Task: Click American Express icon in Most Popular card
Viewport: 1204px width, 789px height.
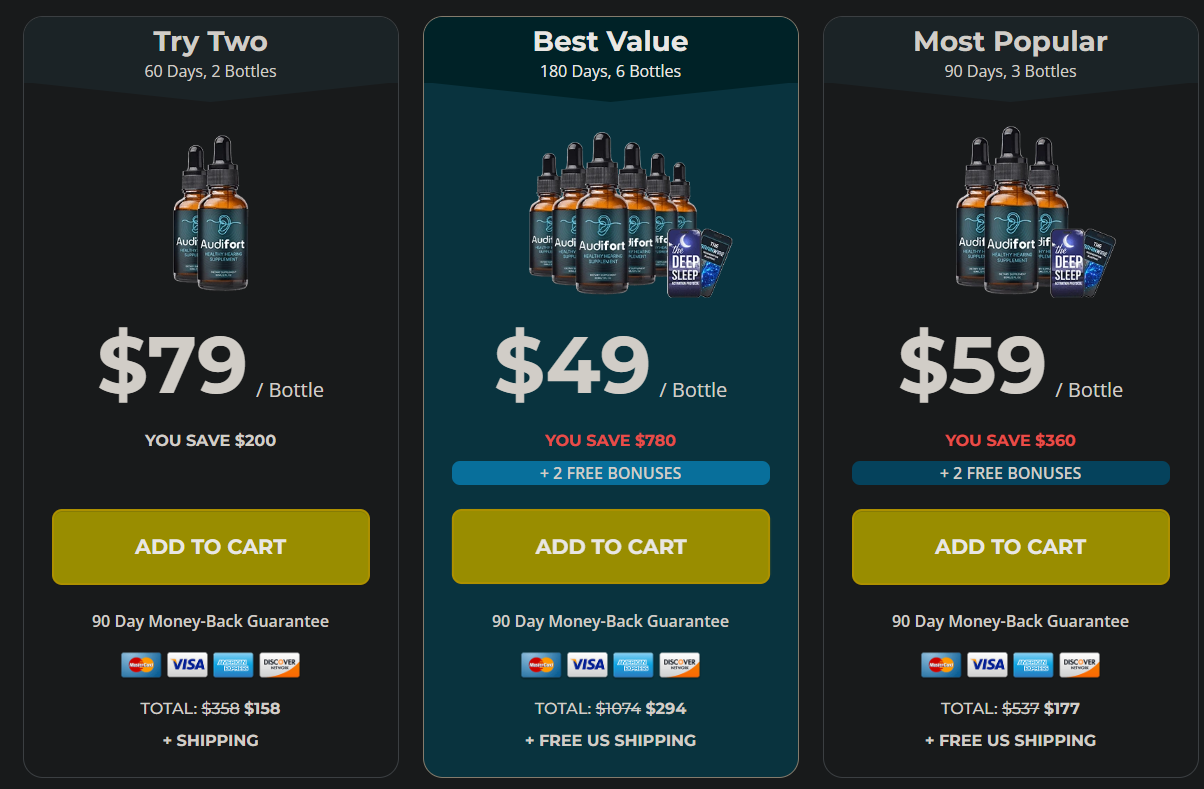Action: (1033, 665)
